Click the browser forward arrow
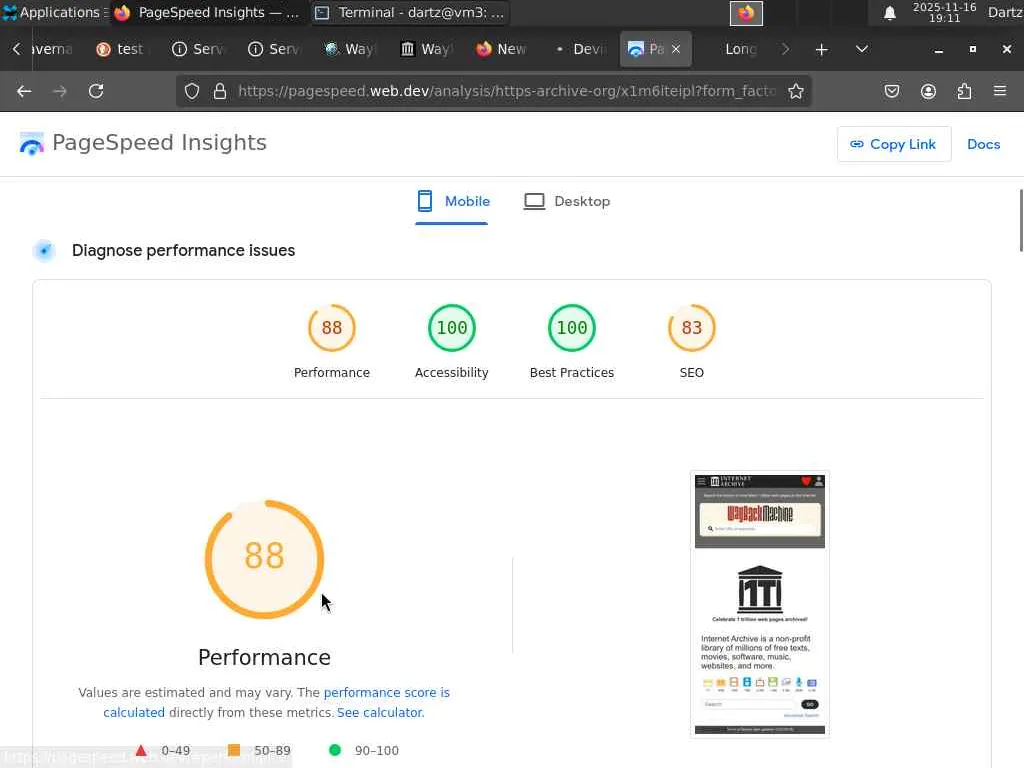Image resolution: width=1024 pixels, height=768 pixels. click(x=59, y=91)
